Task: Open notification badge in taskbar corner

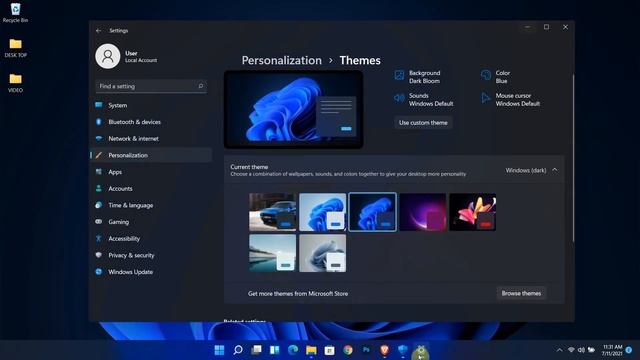Action: coord(629,350)
